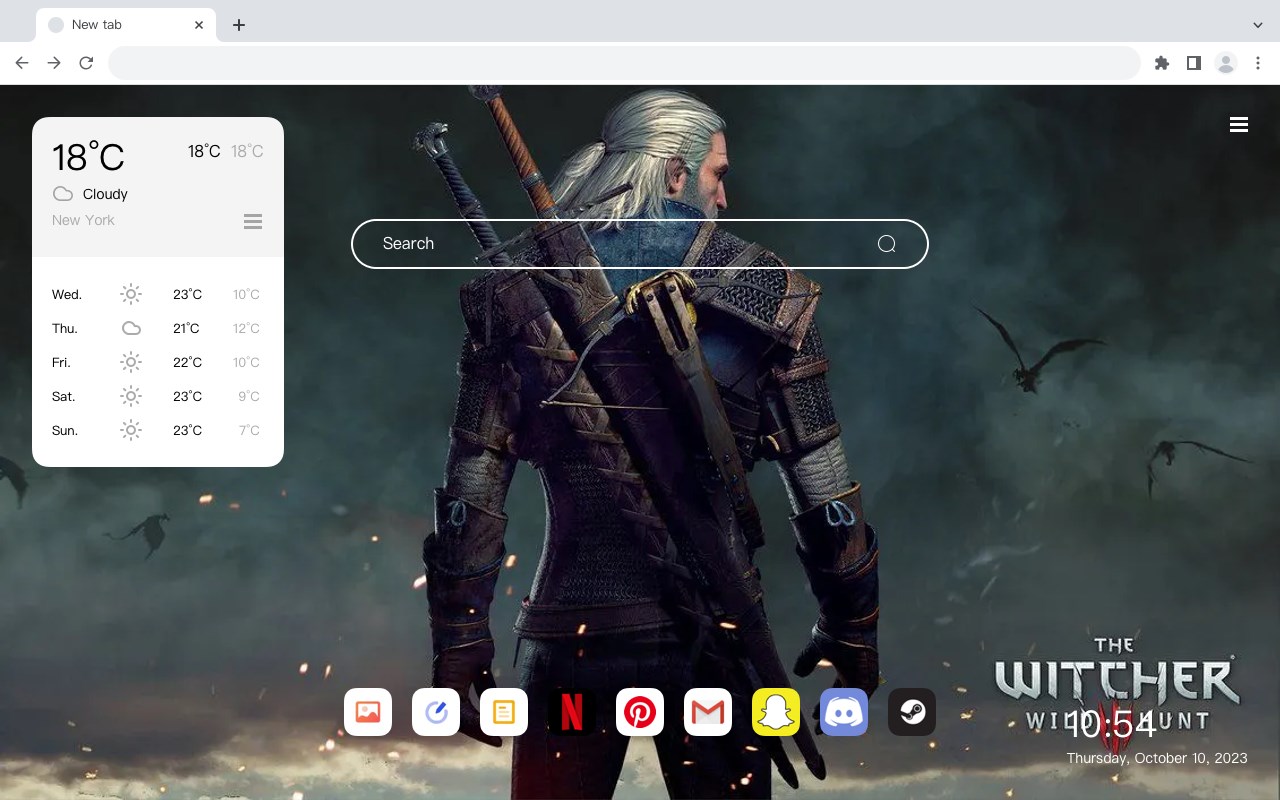This screenshot has width=1280, height=800.
Task: Select the Thu. forecast row
Action: (x=158, y=328)
